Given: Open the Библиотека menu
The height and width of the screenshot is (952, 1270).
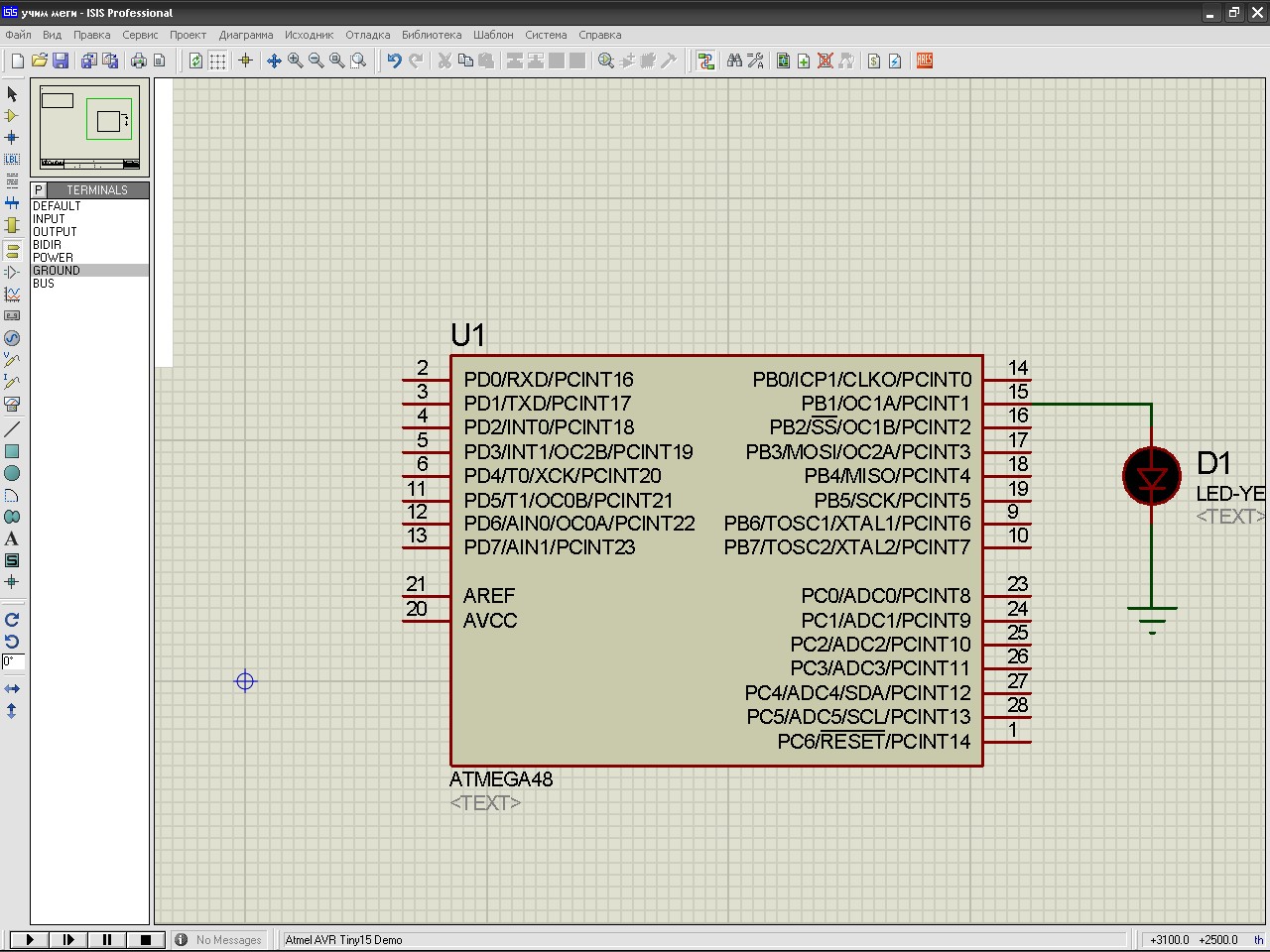Looking at the screenshot, I should coord(432,35).
